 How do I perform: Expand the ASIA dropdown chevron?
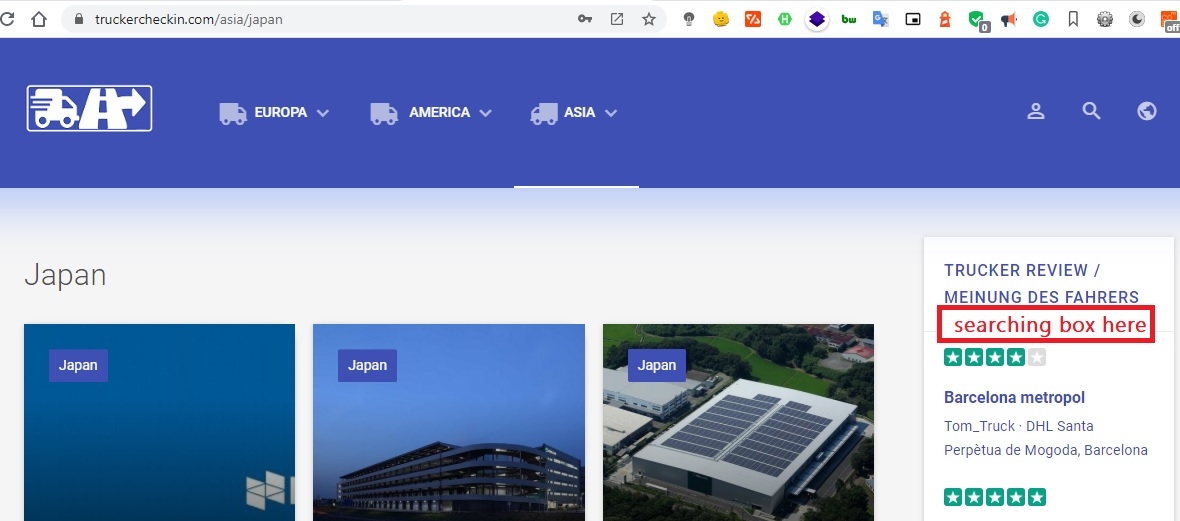611,113
